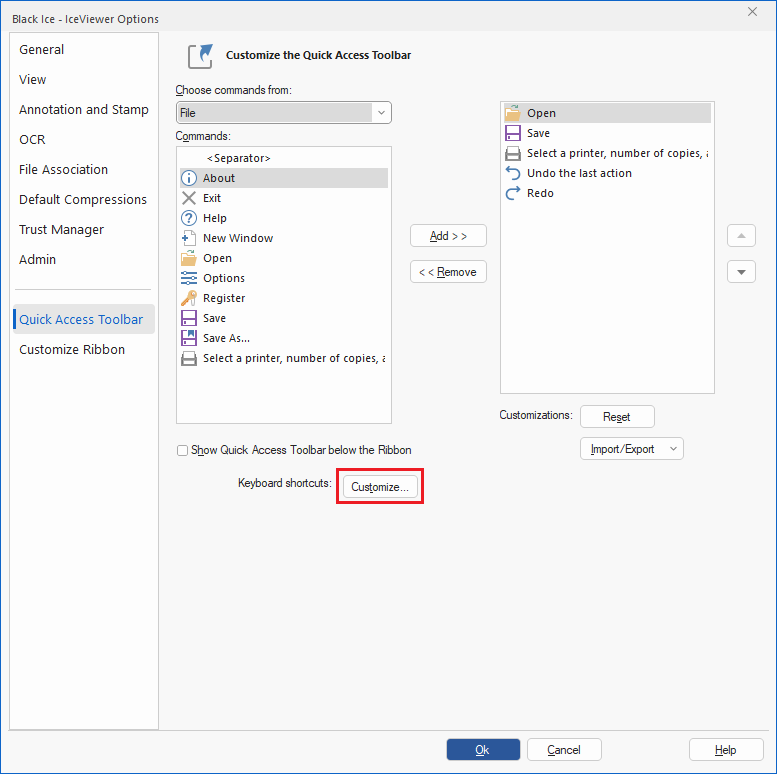The image size is (777, 774).
Task: Click the Help question mark icon
Action: click(x=189, y=218)
